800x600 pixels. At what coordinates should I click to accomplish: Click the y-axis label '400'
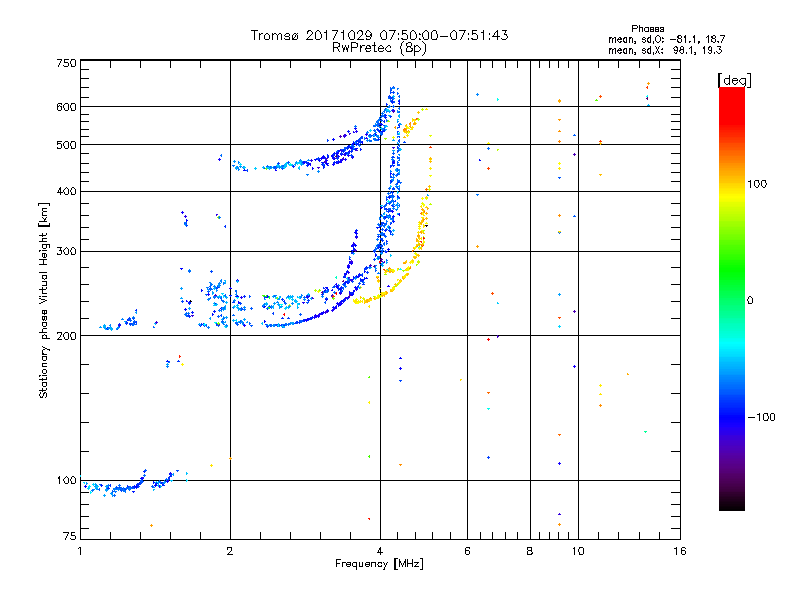click(x=66, y=192)
